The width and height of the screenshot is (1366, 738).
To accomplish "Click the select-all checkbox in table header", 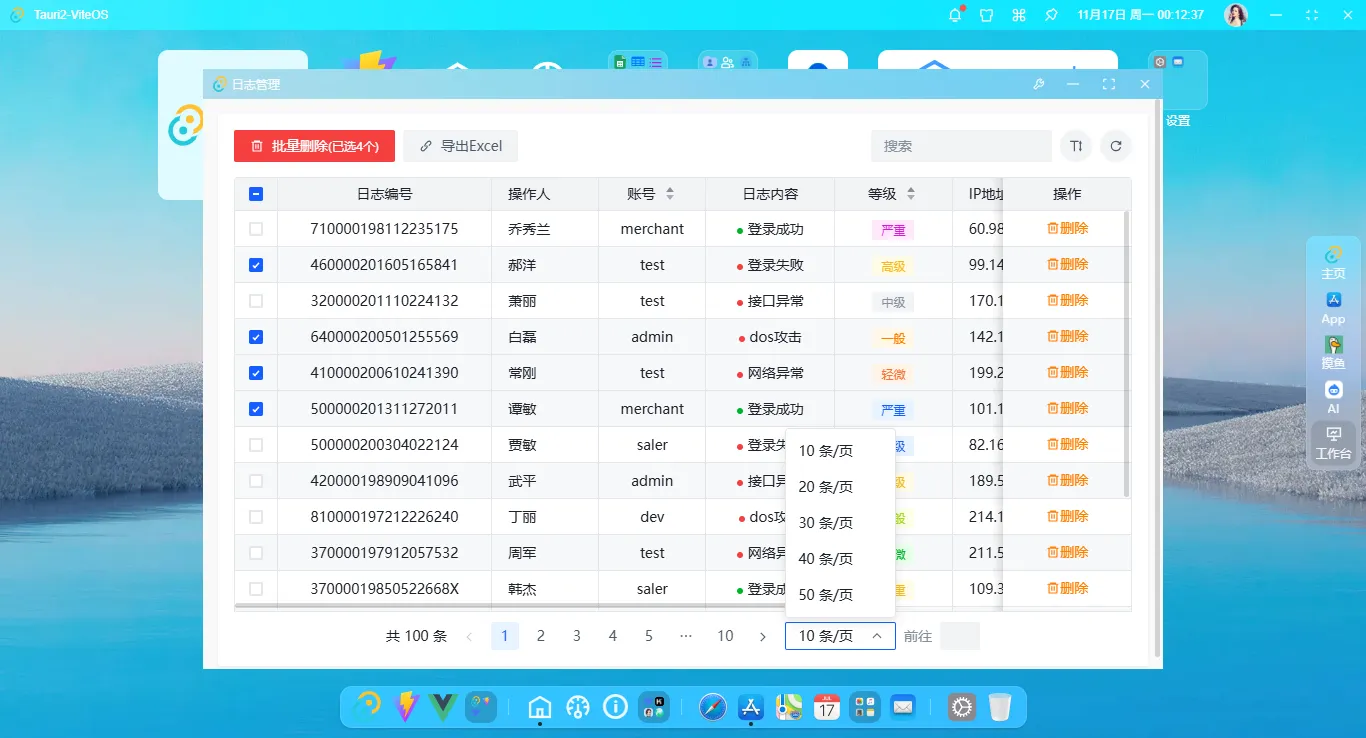I will point(256,193).
